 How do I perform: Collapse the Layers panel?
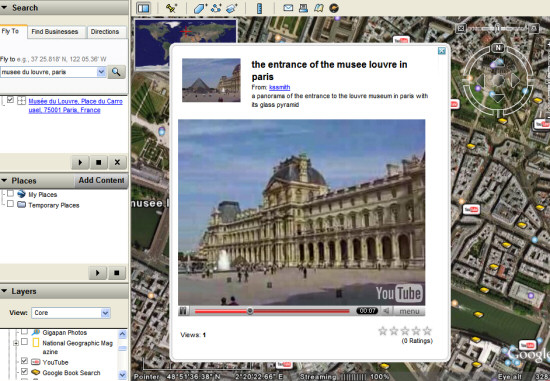click(x=4, y=291)
